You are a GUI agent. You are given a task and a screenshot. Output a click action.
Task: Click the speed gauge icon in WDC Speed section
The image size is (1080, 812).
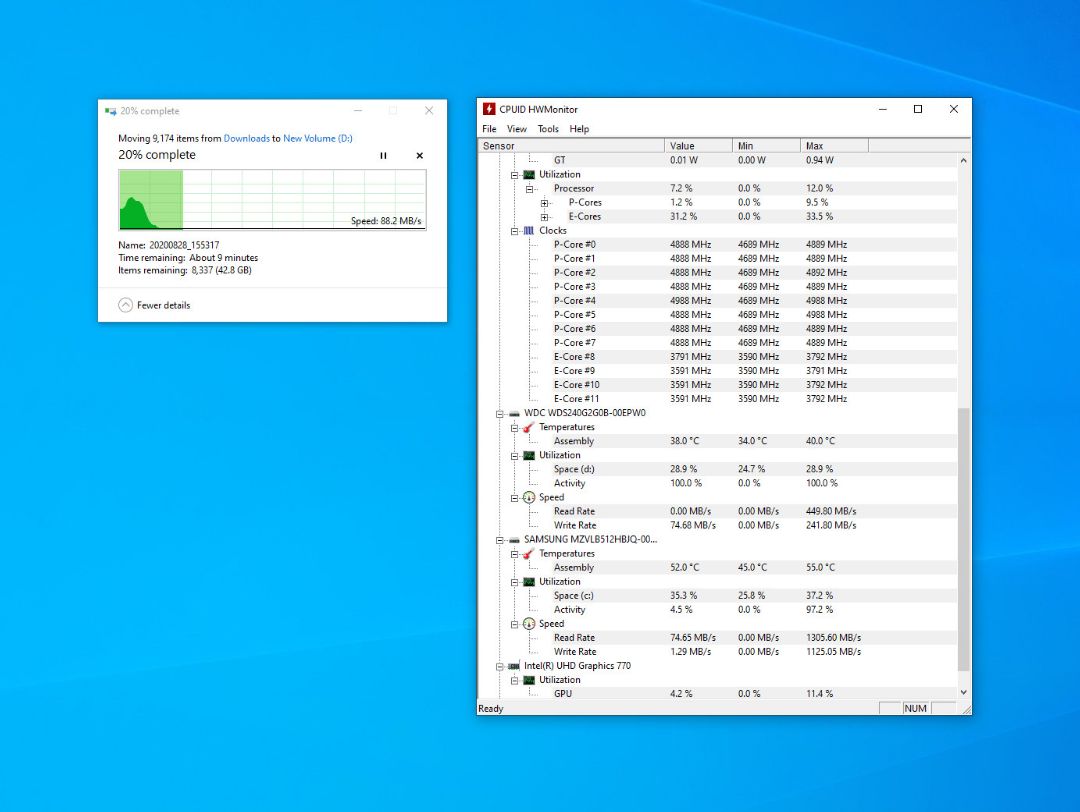(x=528, y=497)
